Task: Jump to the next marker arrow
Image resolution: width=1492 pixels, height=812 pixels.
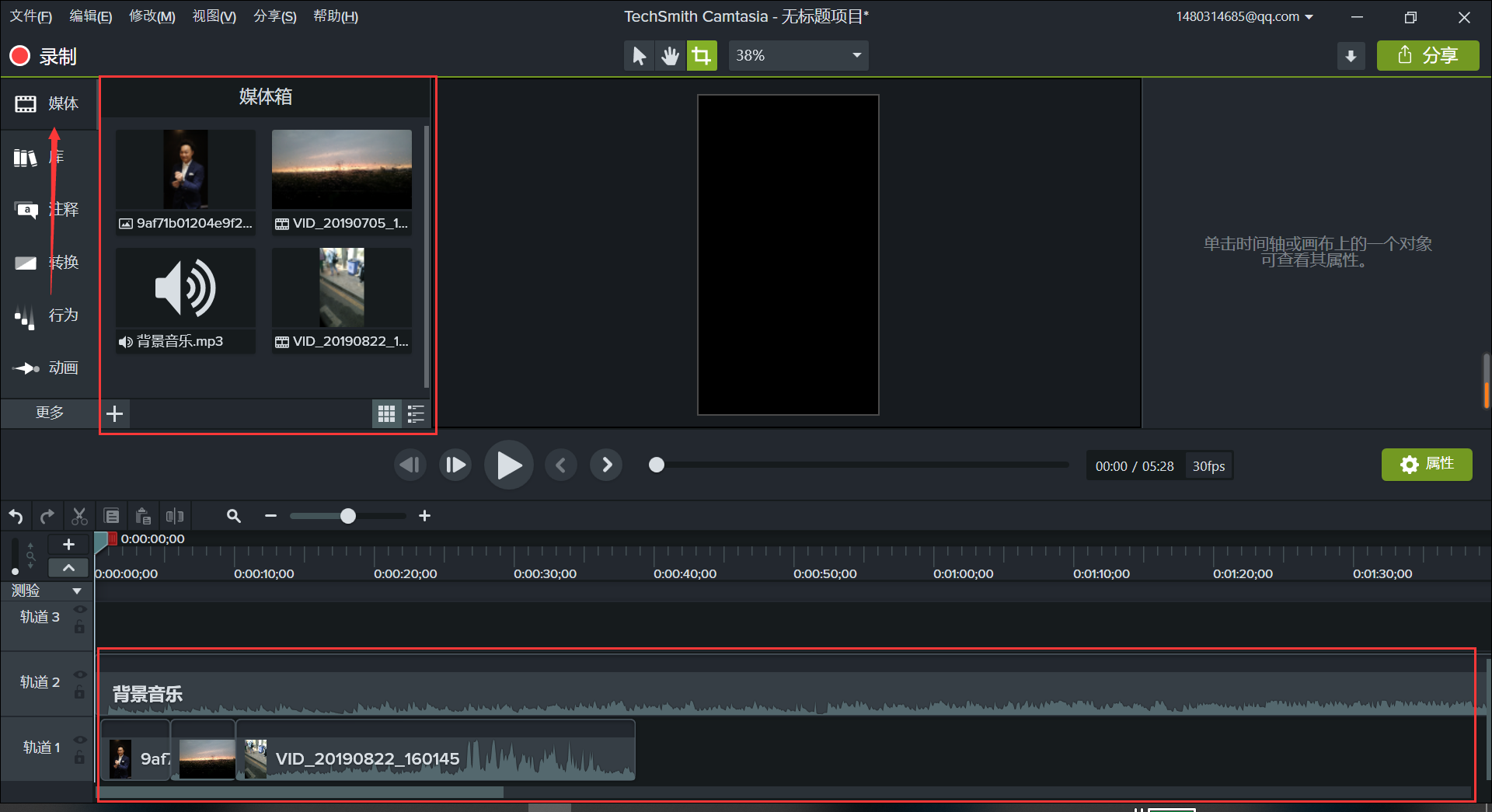Action: tap(607, 465)
